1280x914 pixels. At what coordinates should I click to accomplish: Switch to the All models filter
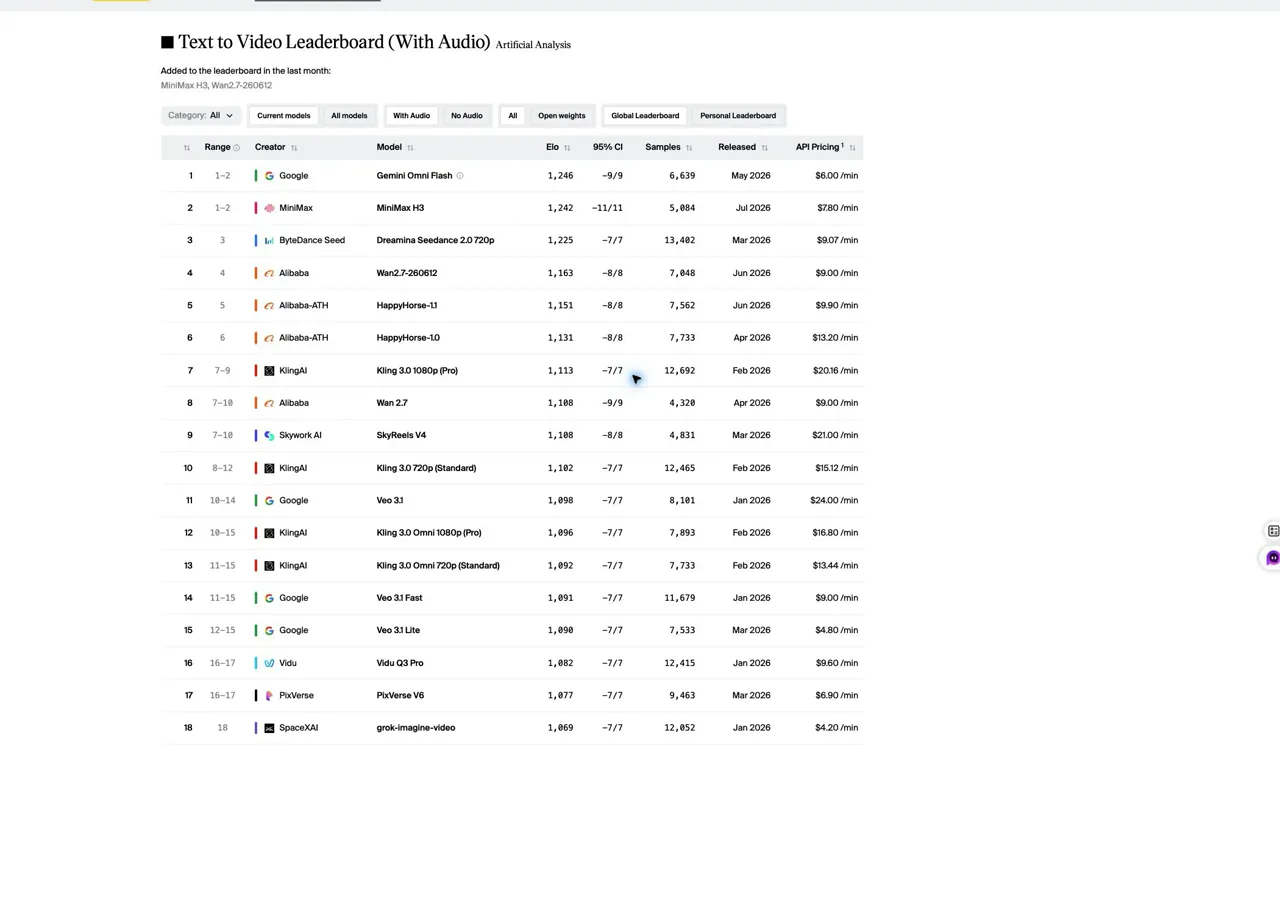[x=349, y=116]
